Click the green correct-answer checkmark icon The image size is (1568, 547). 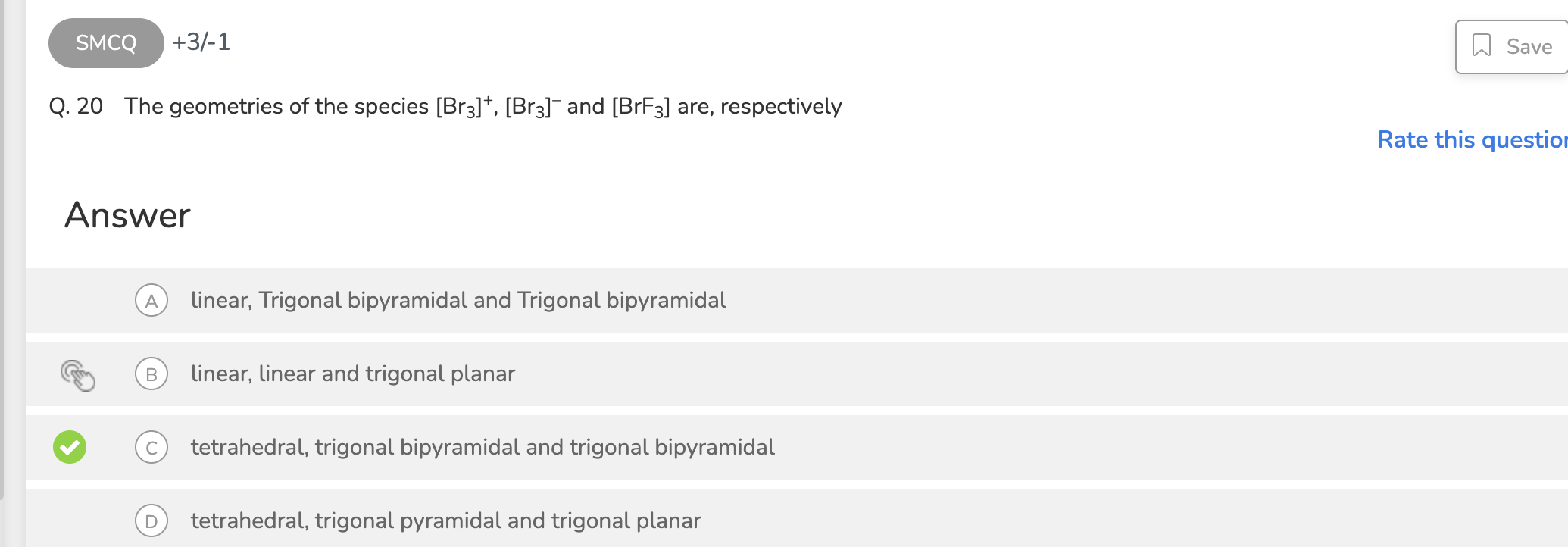[x=70, y=447]
